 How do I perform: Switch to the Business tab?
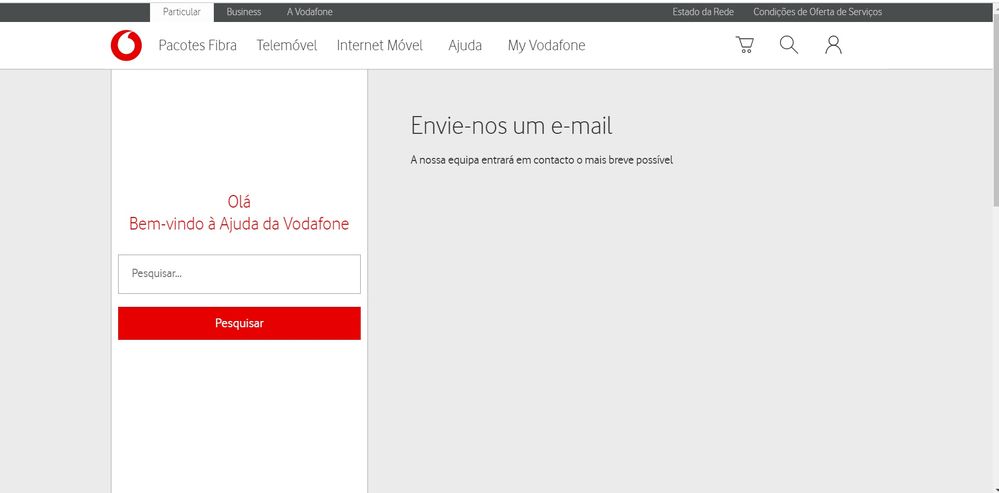coord(243,12)
